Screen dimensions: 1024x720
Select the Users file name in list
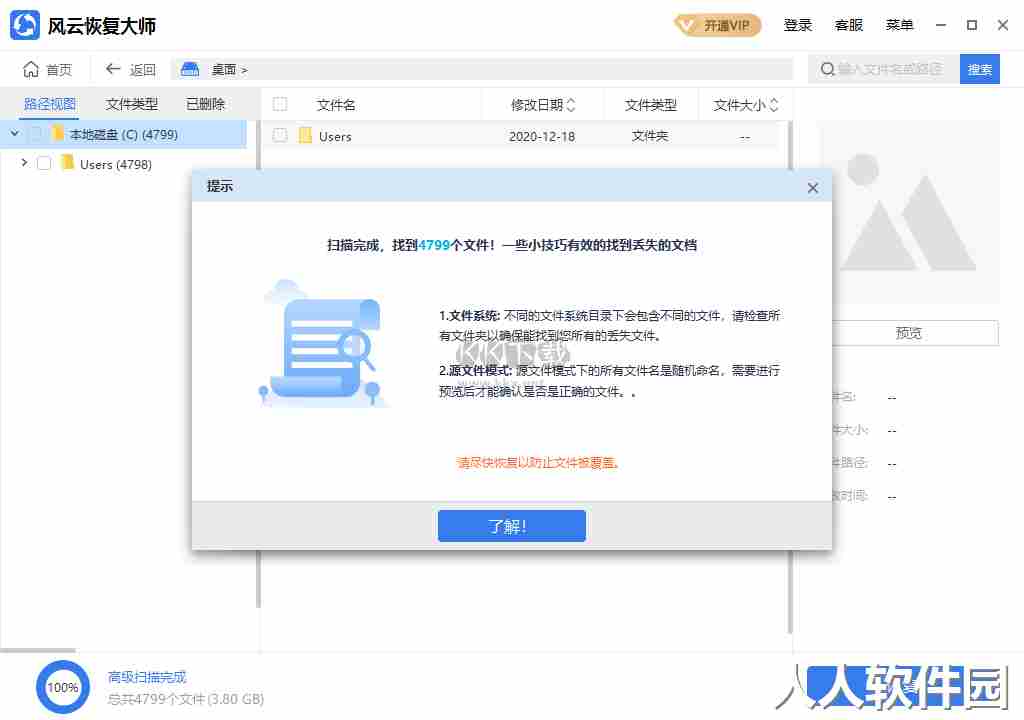pyautogui.click(x=335, y=137)
